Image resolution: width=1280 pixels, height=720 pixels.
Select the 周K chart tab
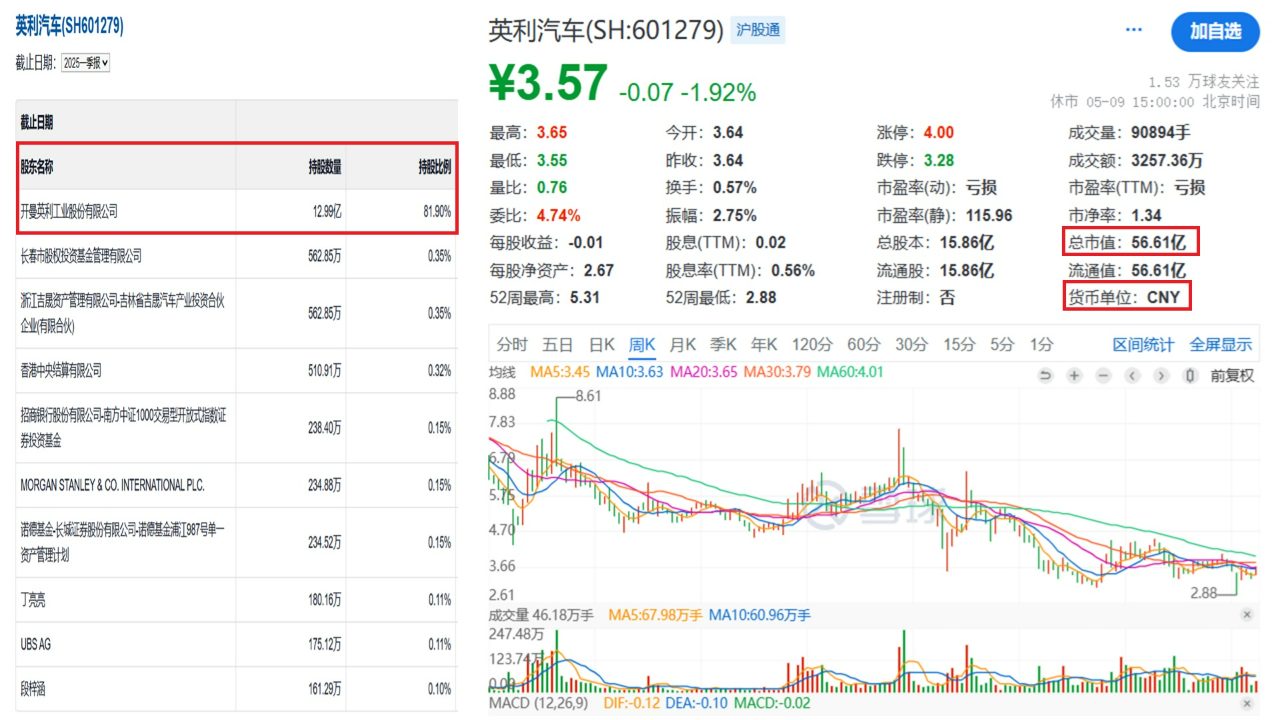click(x=641, y=344)
